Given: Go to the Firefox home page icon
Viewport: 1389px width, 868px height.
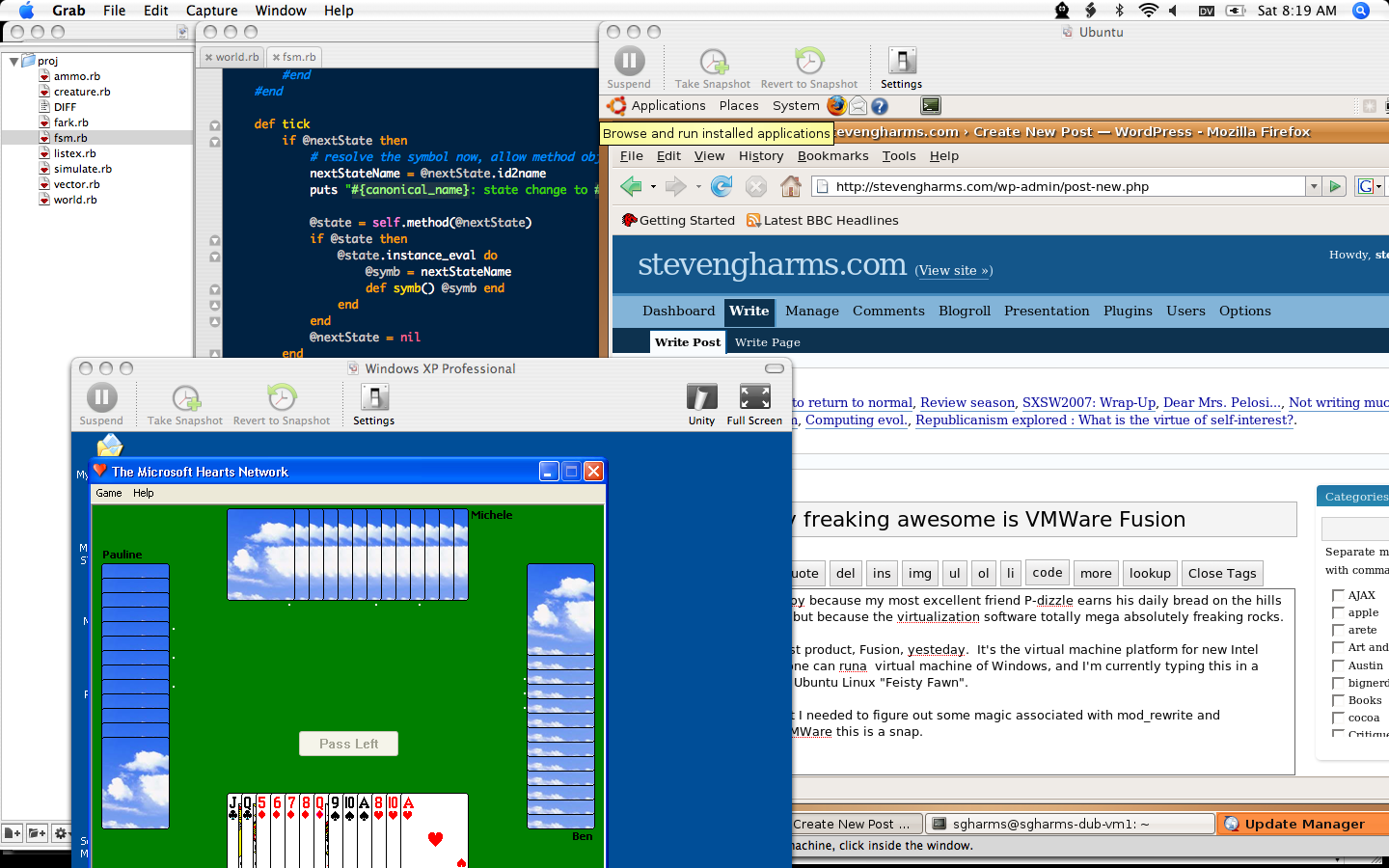Looking at the screenshot, I should 791,186.
